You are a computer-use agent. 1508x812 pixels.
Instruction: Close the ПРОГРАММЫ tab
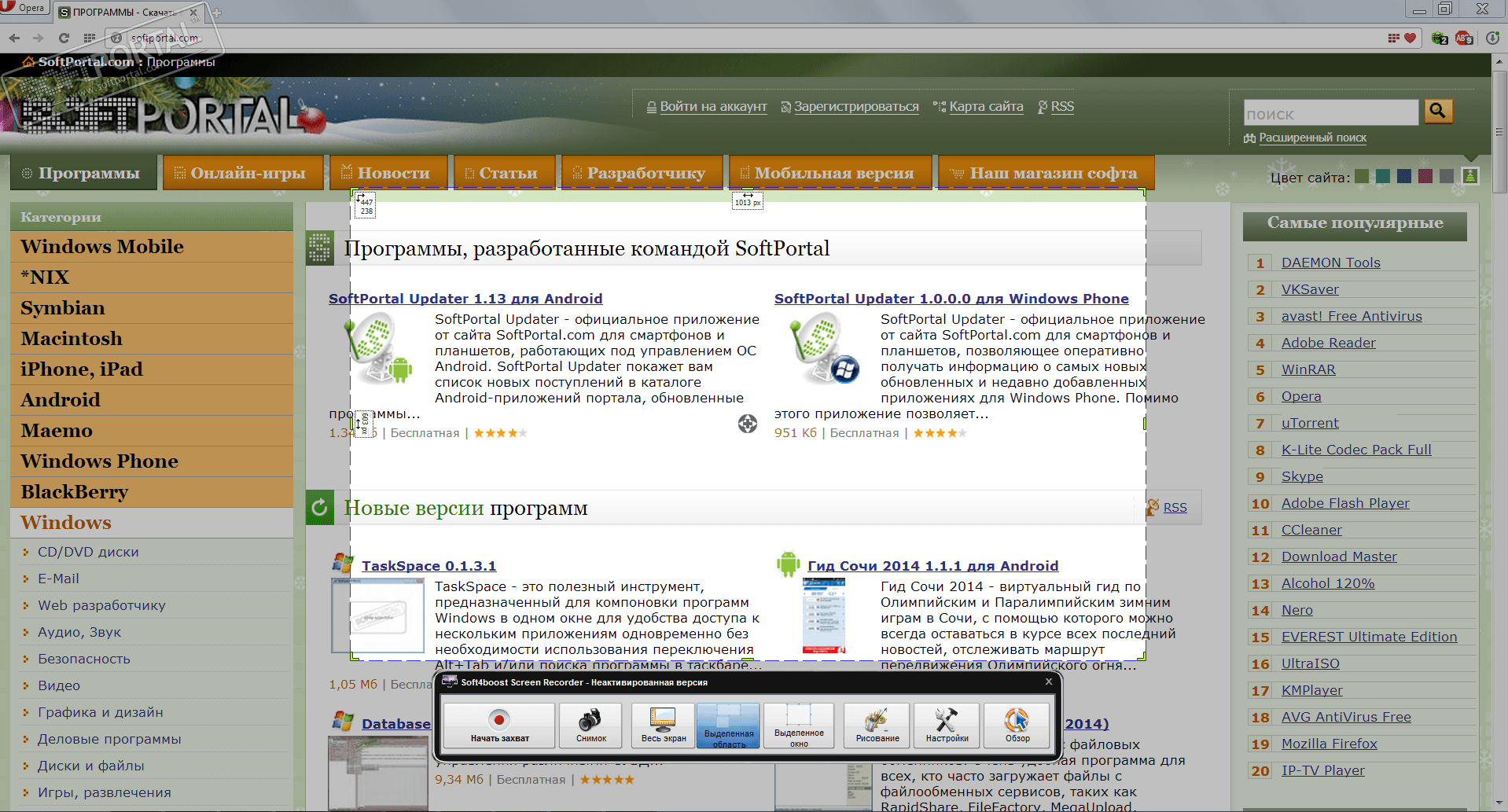(x=193, y=12)
